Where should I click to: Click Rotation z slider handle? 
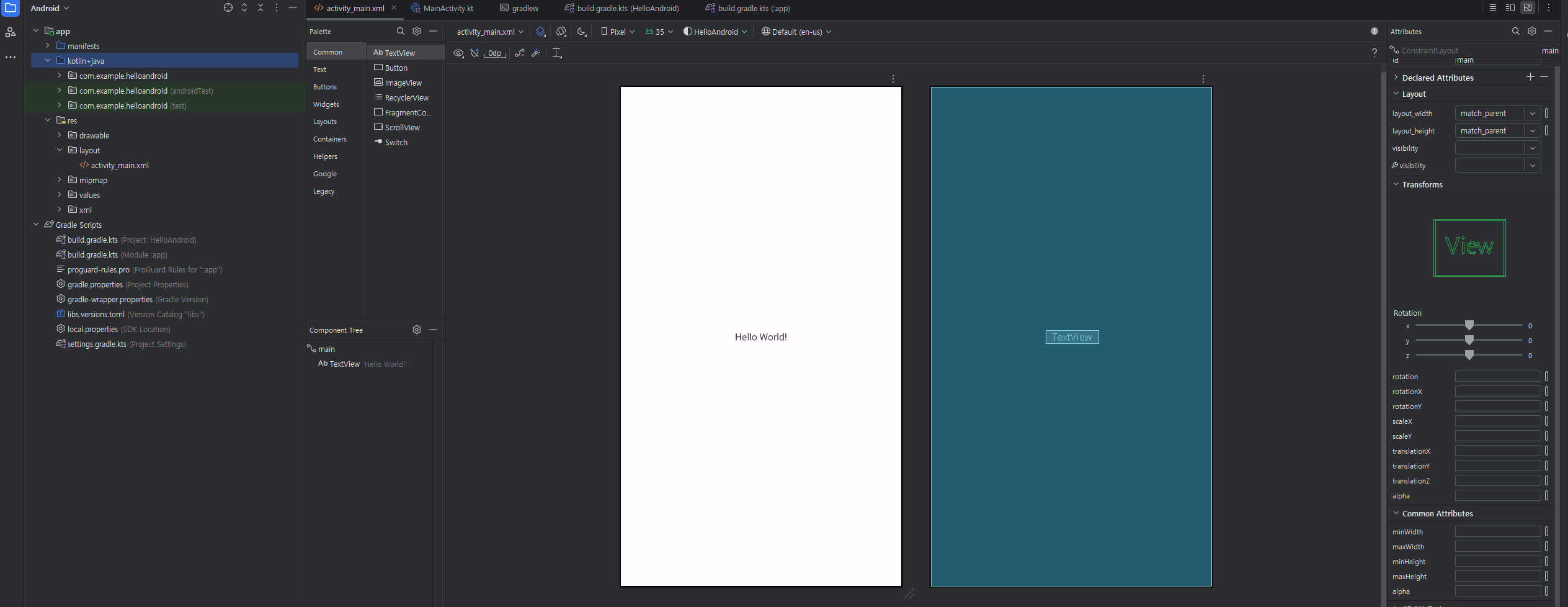[1469, 355]
